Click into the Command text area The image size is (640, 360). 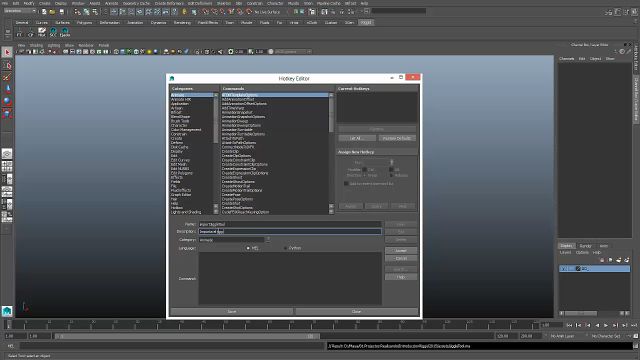coord(290,278)
